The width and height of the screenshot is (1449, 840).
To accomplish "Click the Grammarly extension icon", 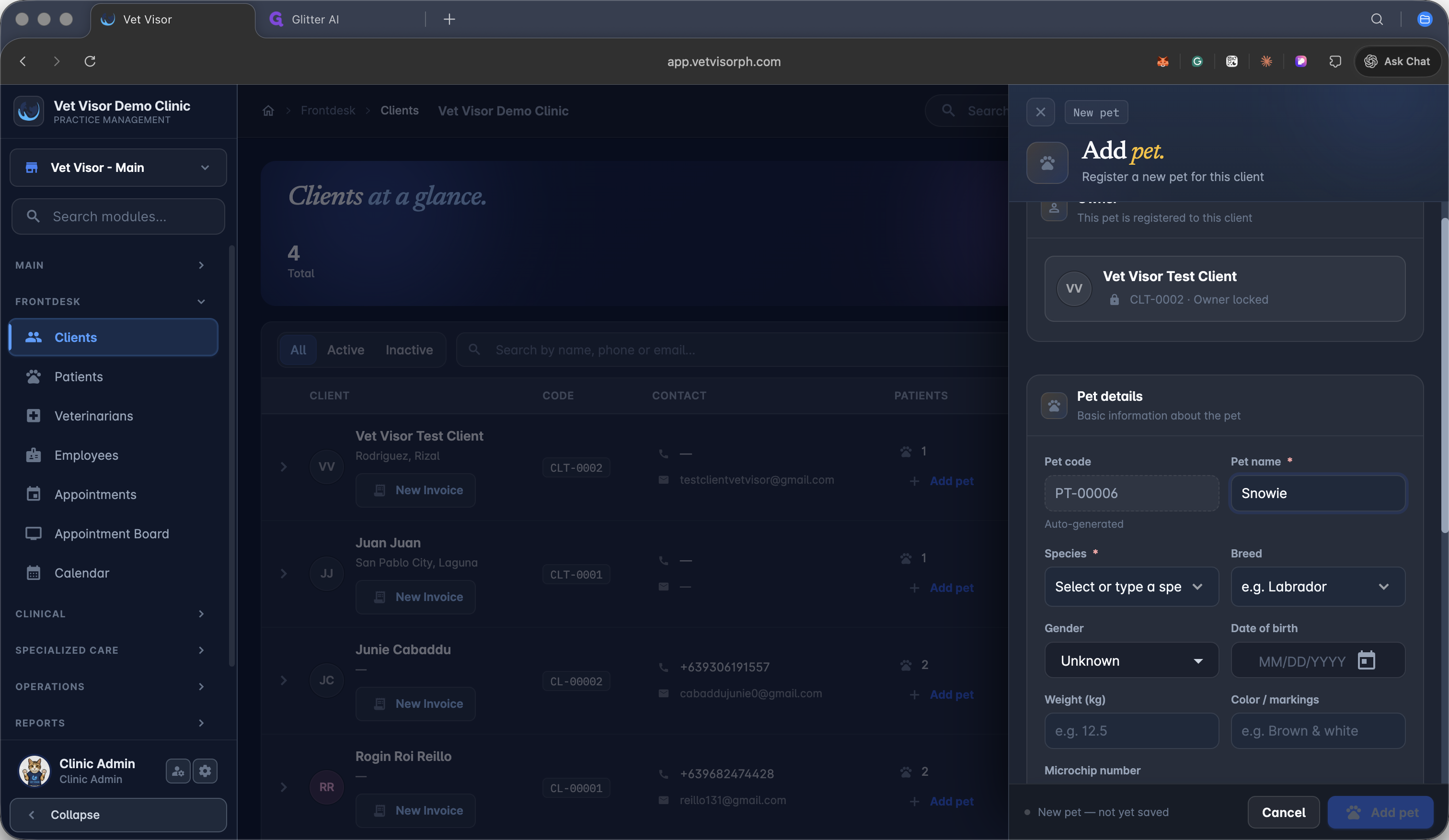I will [1197, 61].
